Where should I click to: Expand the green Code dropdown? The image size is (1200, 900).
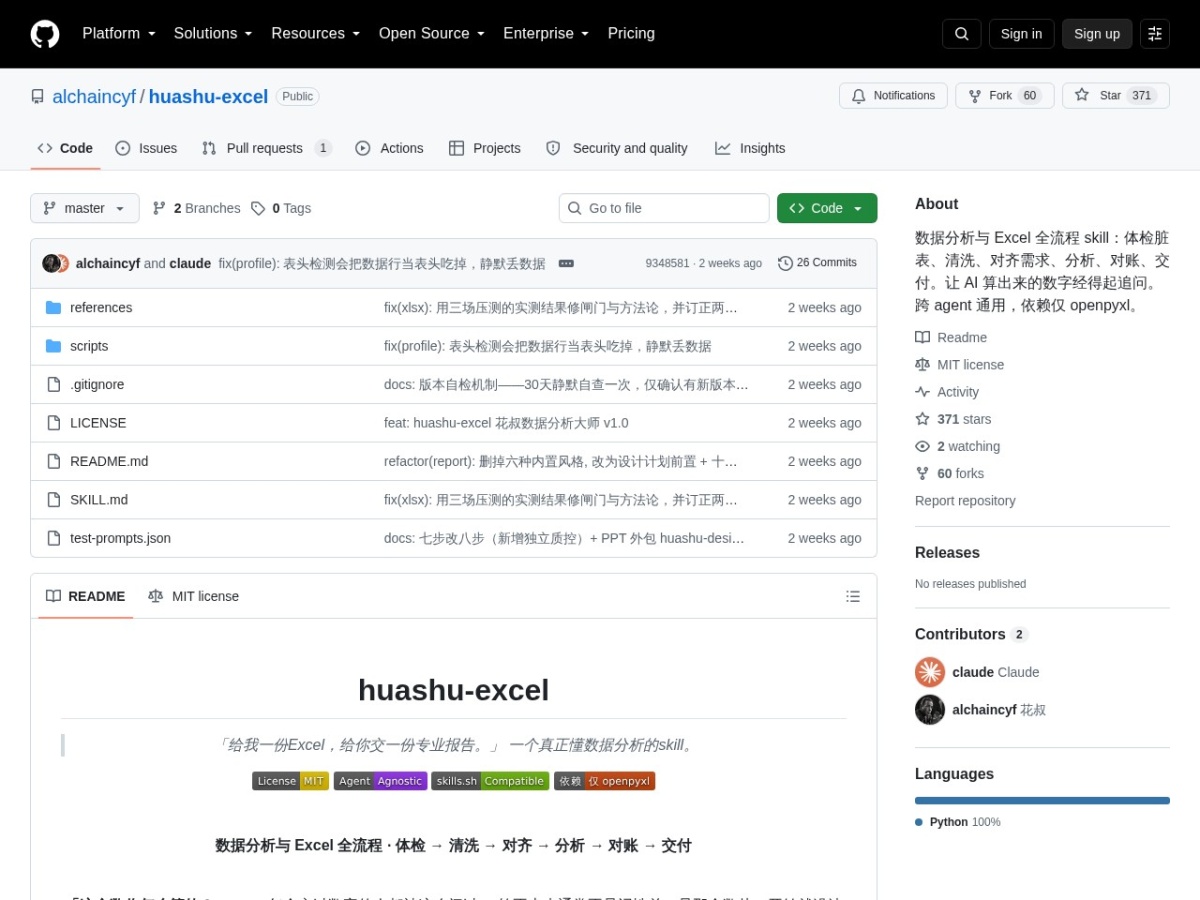pyautogui.click(x=827, y=208)
